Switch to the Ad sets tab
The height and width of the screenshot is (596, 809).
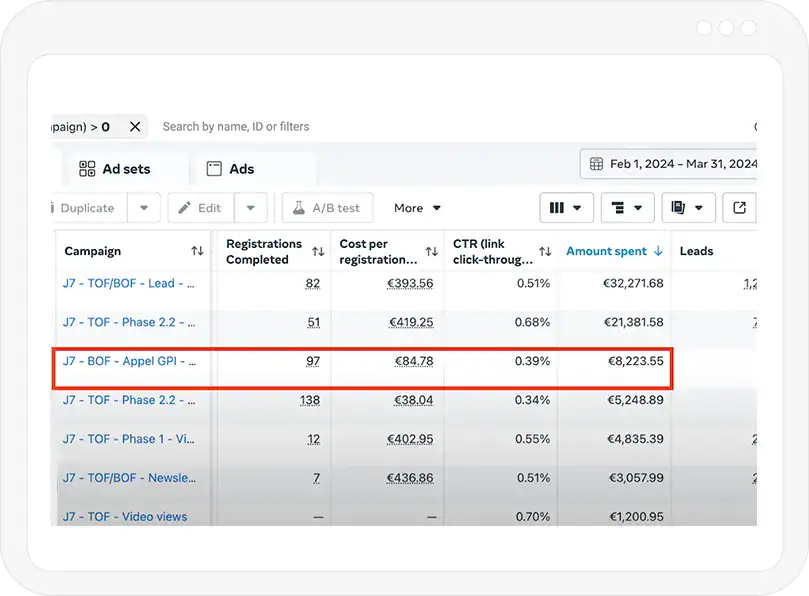pos(114,169)
